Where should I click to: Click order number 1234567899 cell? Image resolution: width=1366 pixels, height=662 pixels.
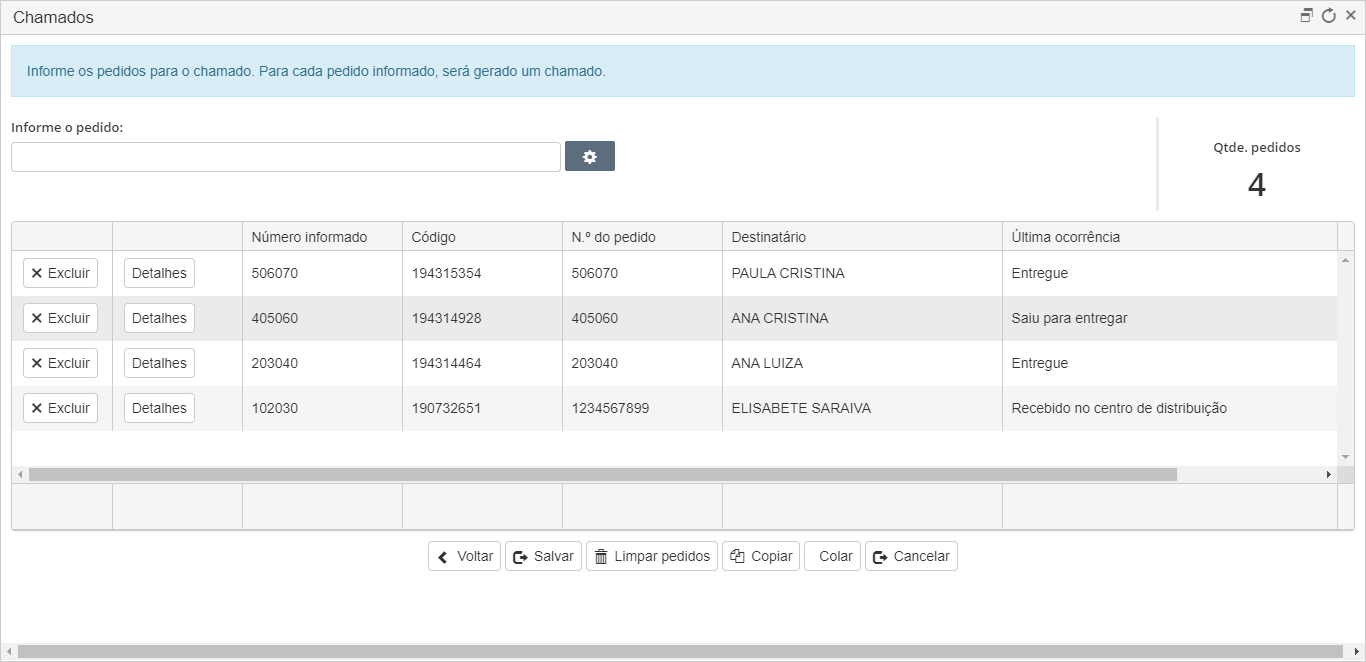(642, 408)
